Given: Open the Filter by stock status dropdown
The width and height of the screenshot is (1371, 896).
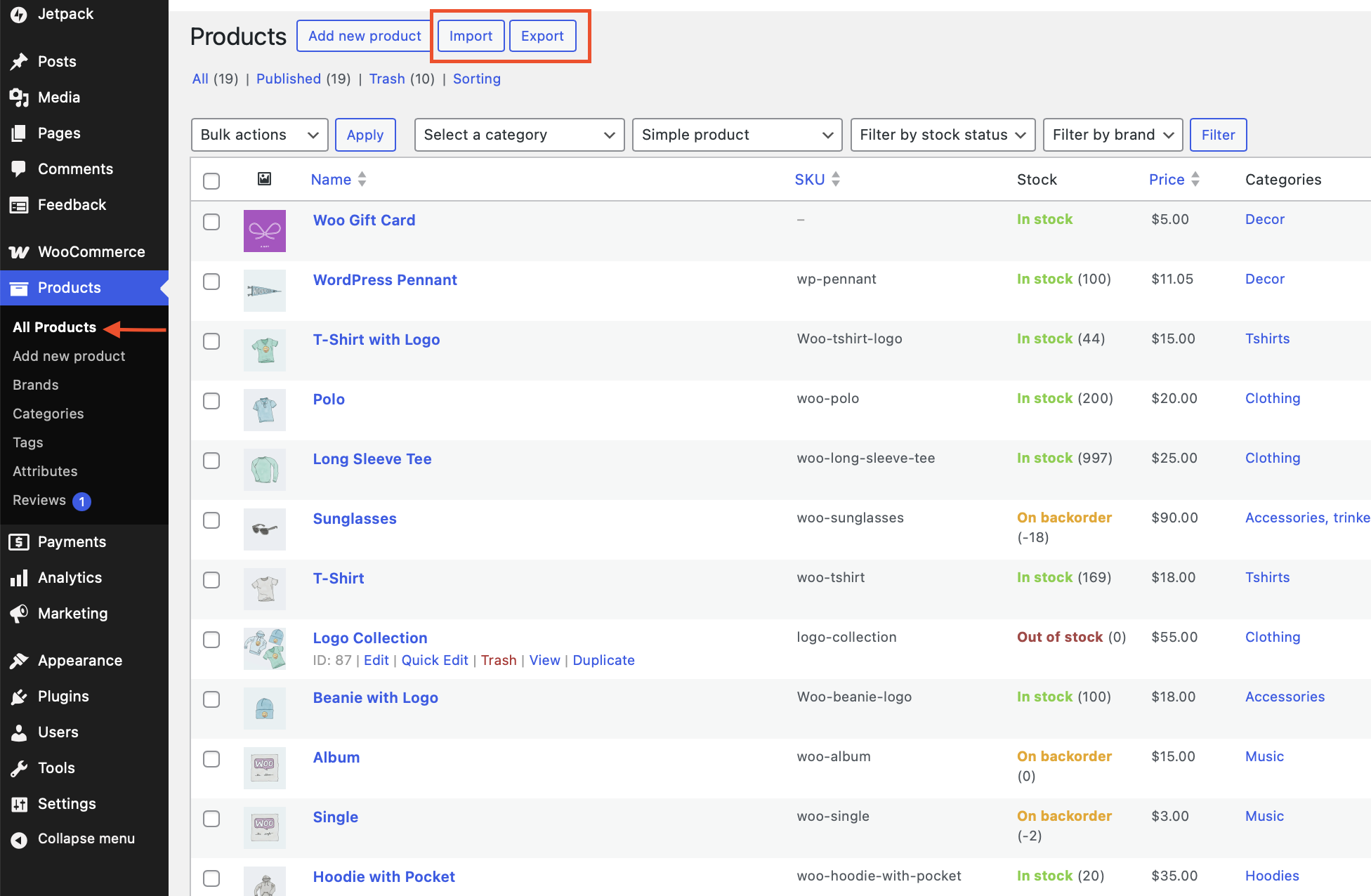Looking at the screenshot, I should [942, 134].
